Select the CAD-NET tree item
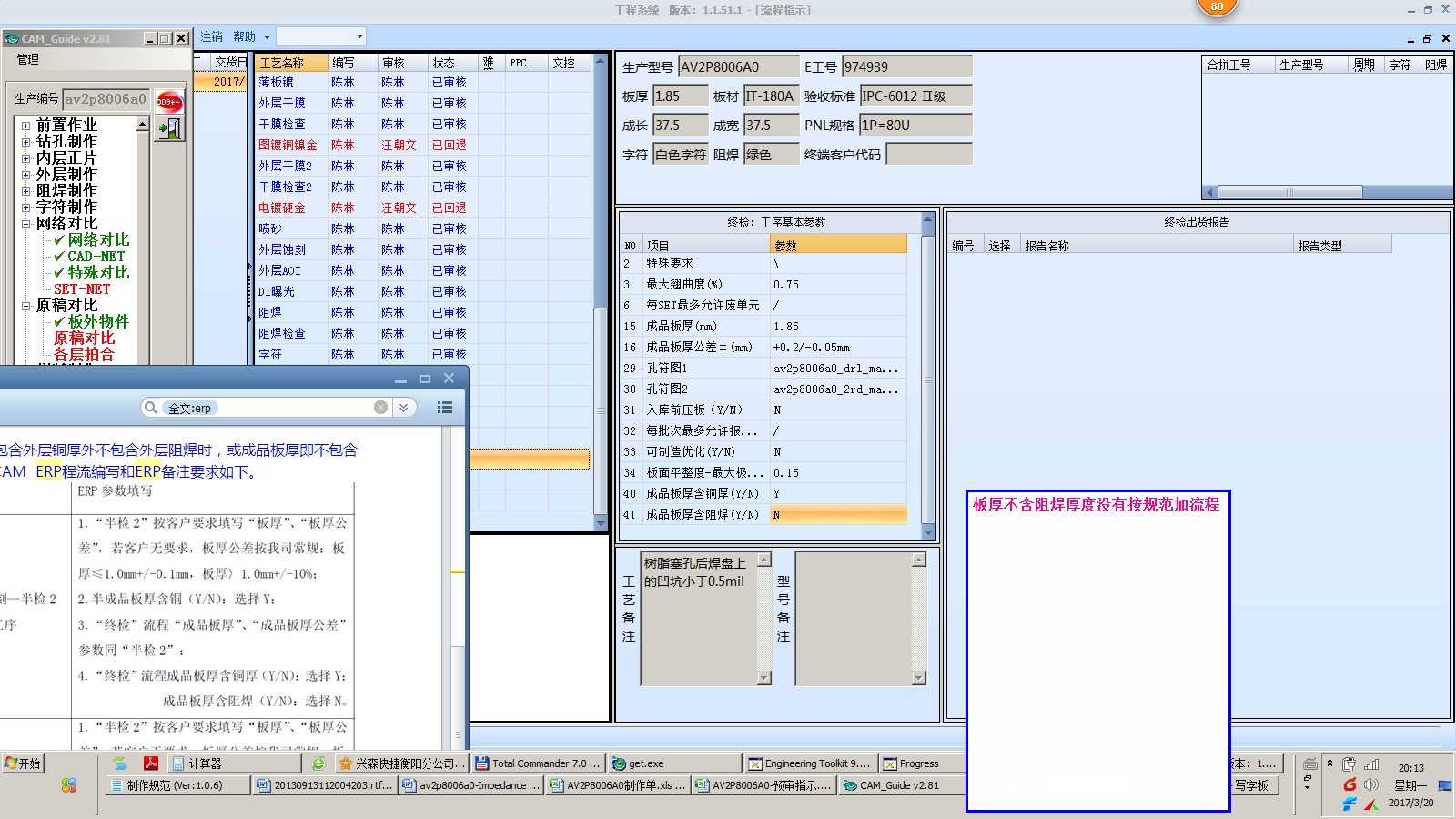1456x819 pixels. pos(96,257)
